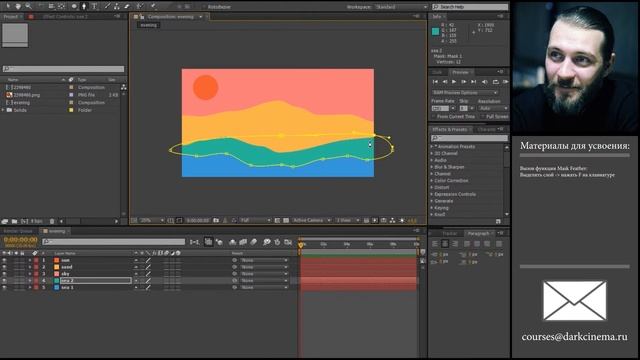Image resolution: width=640 pixels, height=360 pixels.
Task: Select the Hand tool
Action: point(18,6)
